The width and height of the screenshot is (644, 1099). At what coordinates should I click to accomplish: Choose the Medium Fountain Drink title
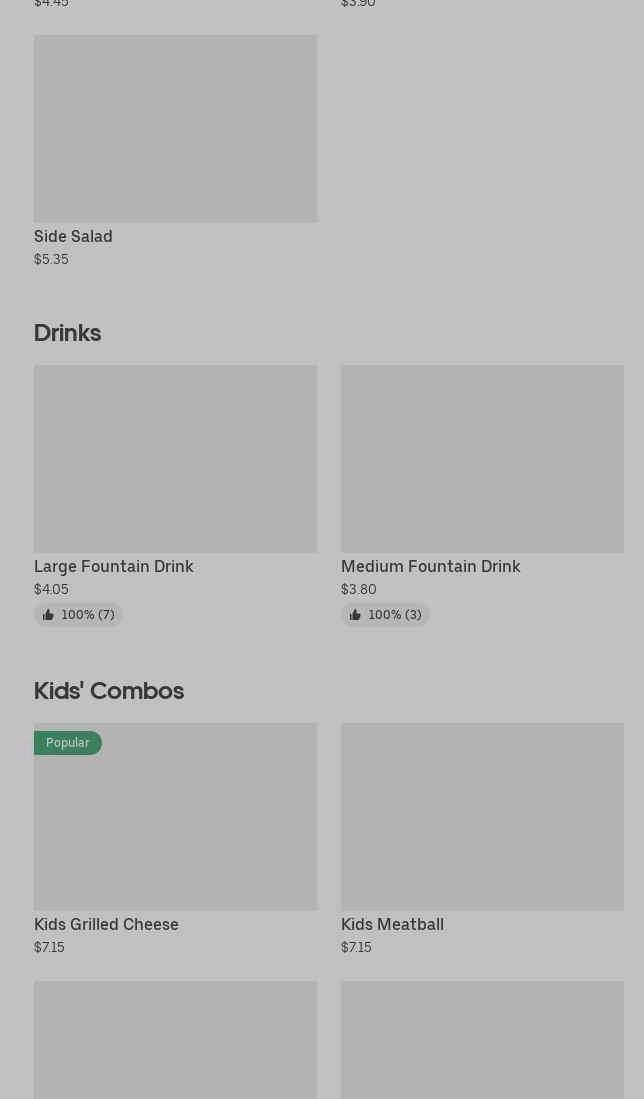click(x=430, y=566)
